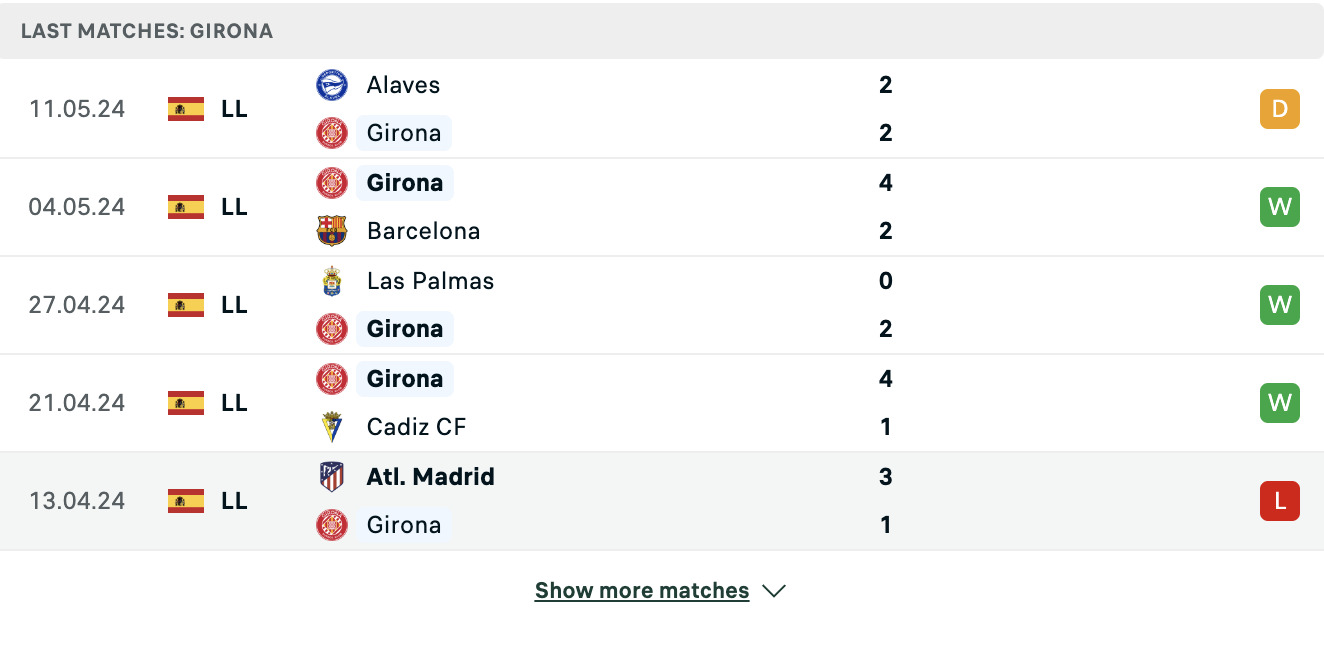Open the 21.04.24 Girona vs Cadiz match row

tap(662, 403)
